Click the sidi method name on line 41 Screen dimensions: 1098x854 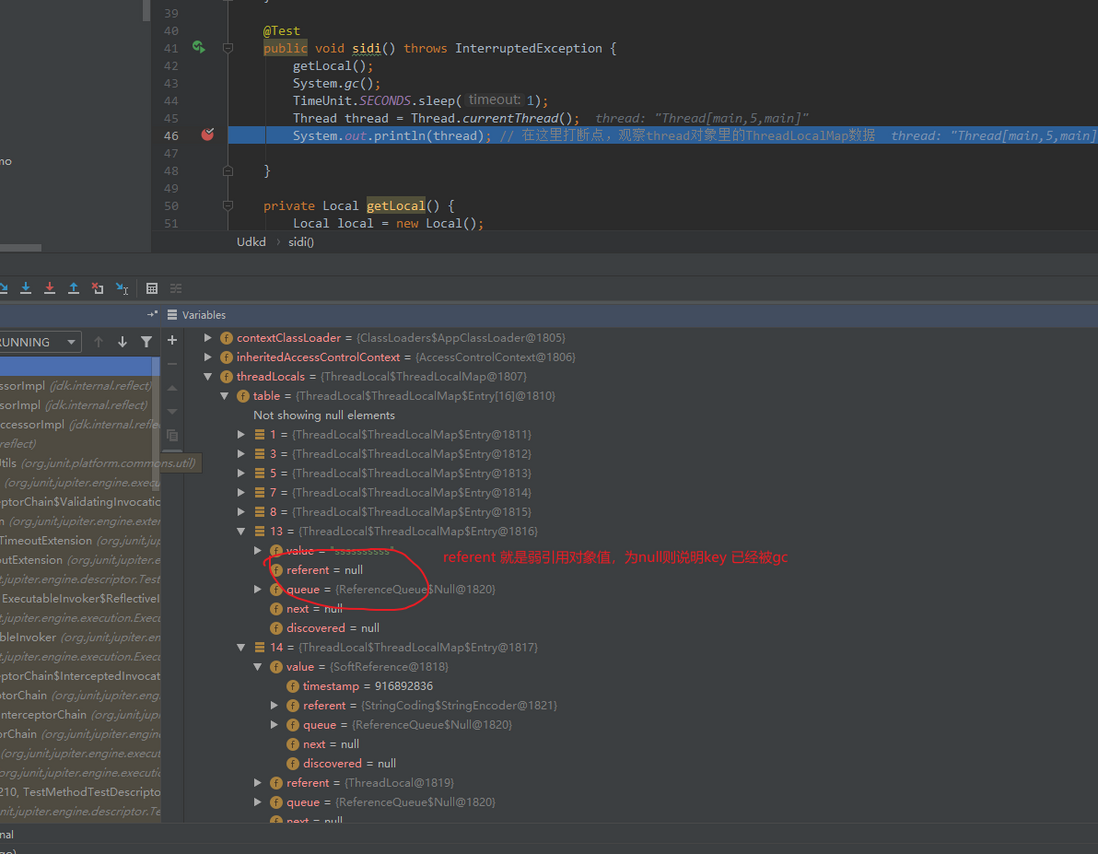point(366,48)
